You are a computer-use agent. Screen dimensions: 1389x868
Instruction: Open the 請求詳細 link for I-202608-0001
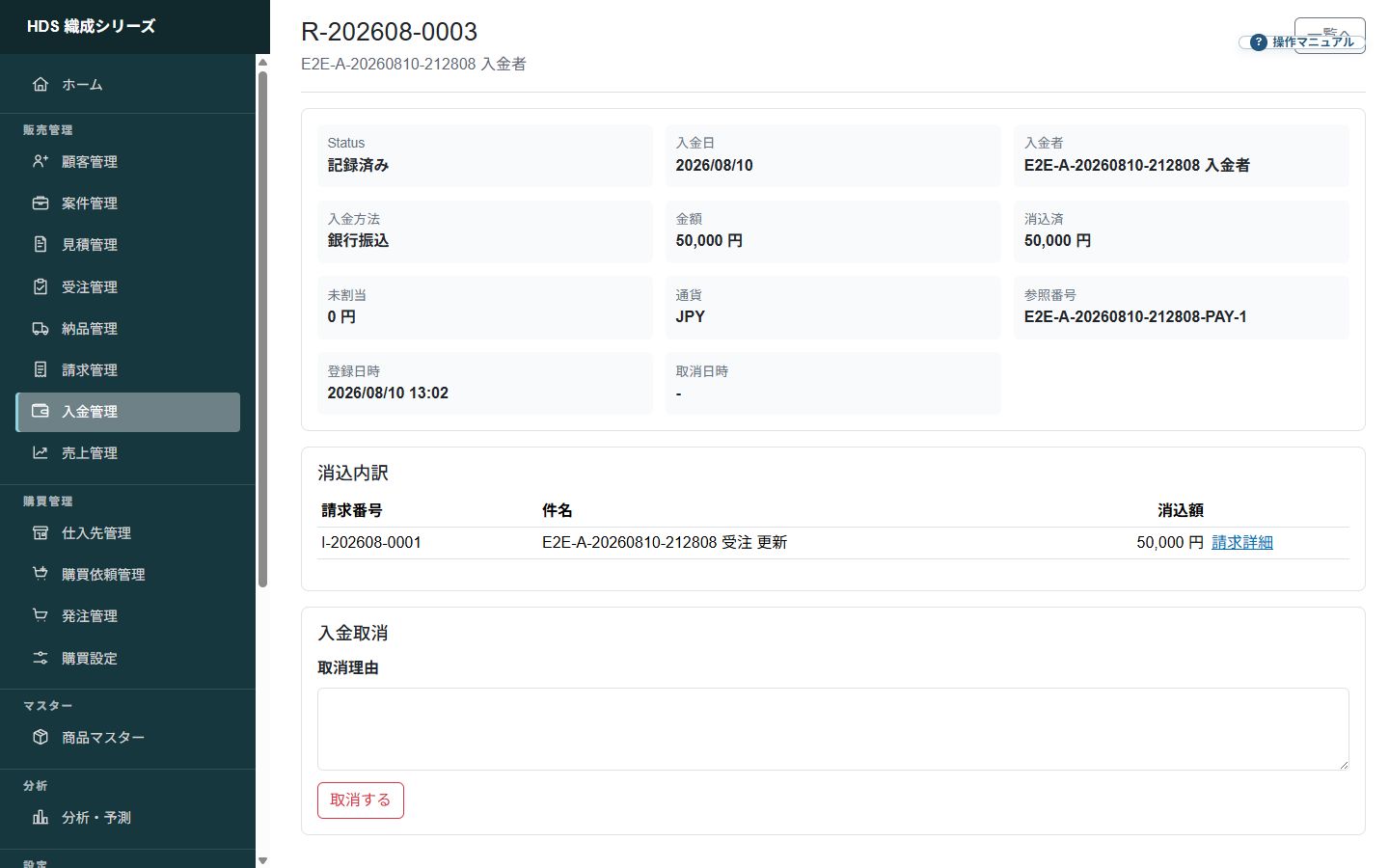click(1242, 543)
